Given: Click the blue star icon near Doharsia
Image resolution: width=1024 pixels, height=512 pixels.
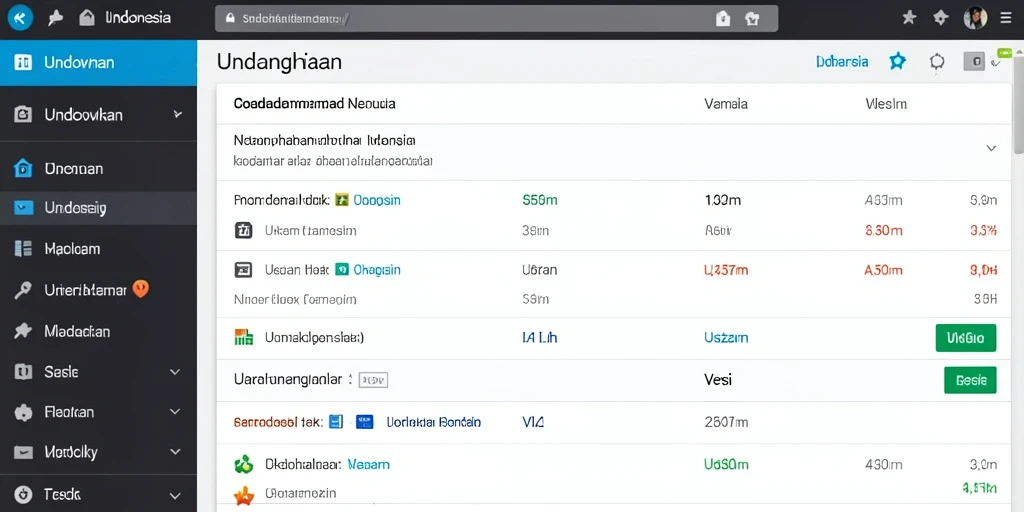Looking at the screenshot, I should [x=898, y=61].
